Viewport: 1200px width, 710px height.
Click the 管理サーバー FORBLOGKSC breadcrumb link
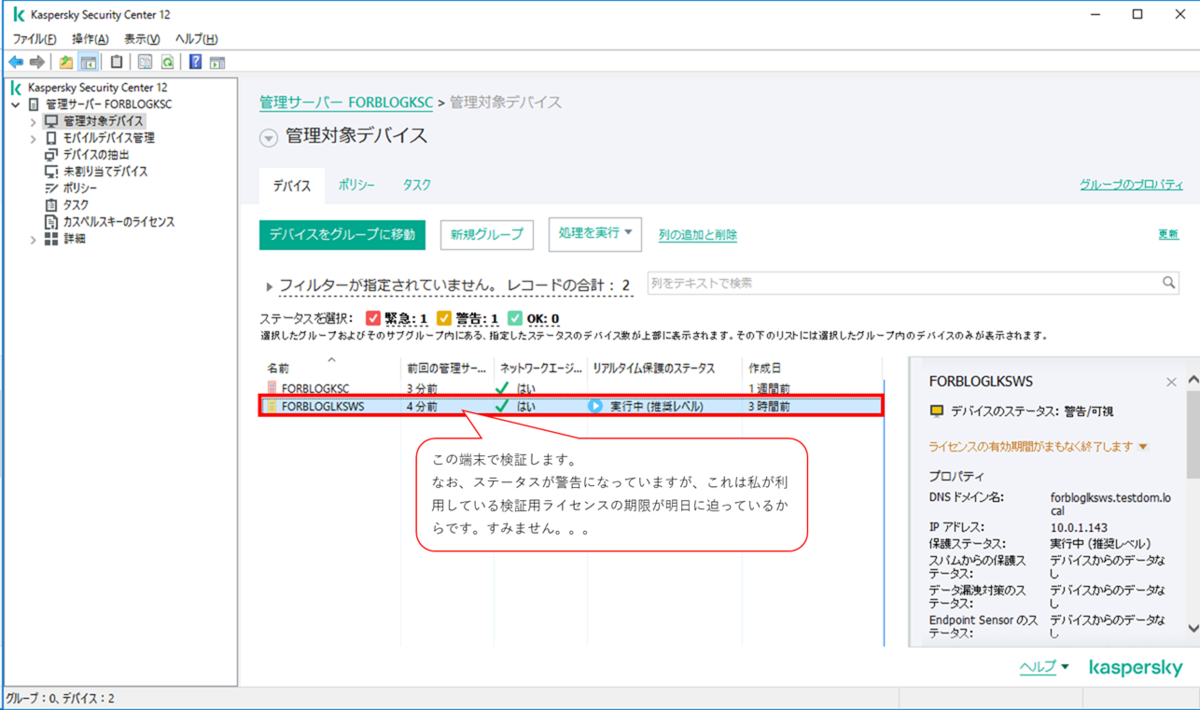tap(346, 102)
